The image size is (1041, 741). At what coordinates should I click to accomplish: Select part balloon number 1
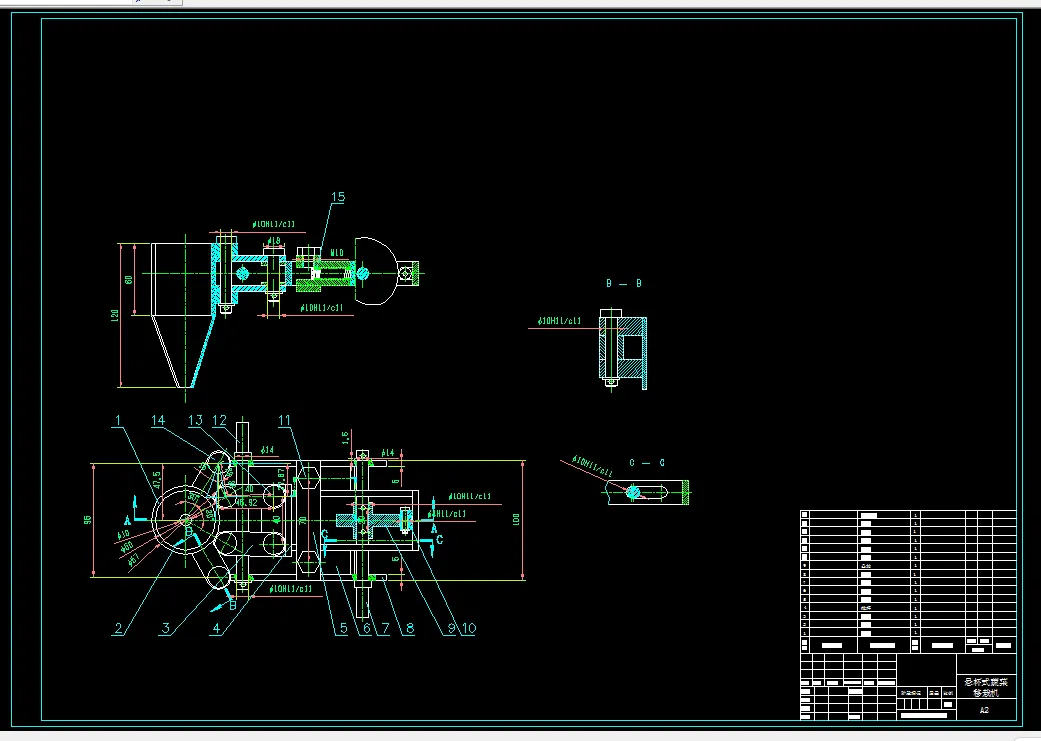pos(118,420)
